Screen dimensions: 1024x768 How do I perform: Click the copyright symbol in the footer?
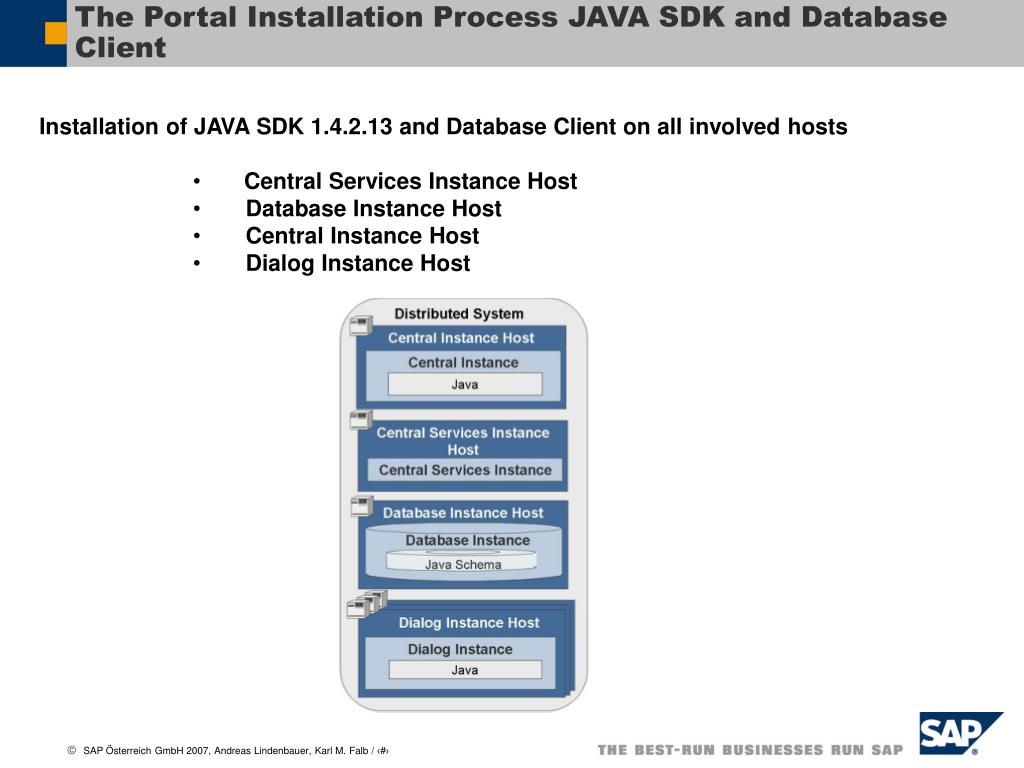(x=72, y=750)
